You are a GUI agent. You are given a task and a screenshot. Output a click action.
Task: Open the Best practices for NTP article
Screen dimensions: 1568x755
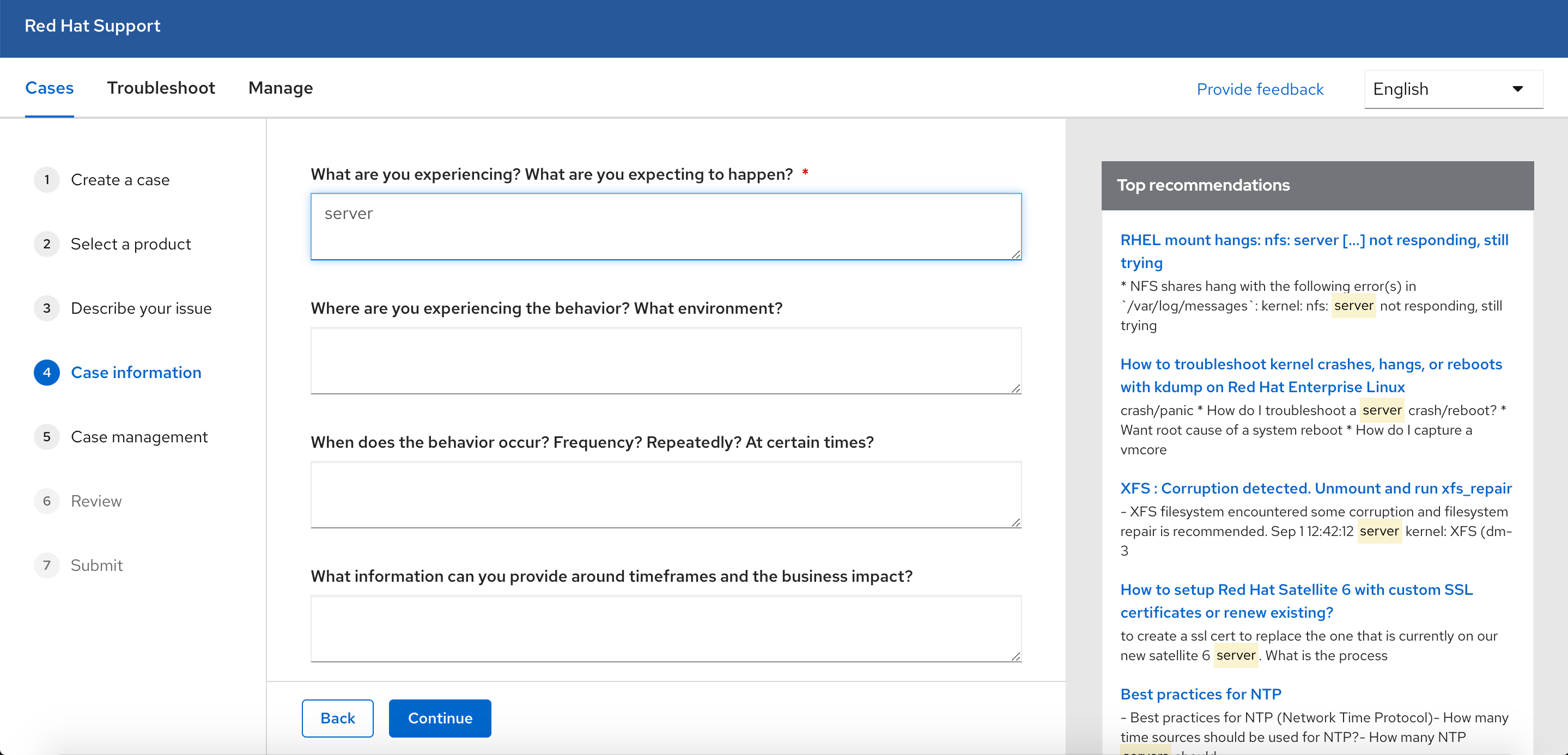(x=1200, y=694)
